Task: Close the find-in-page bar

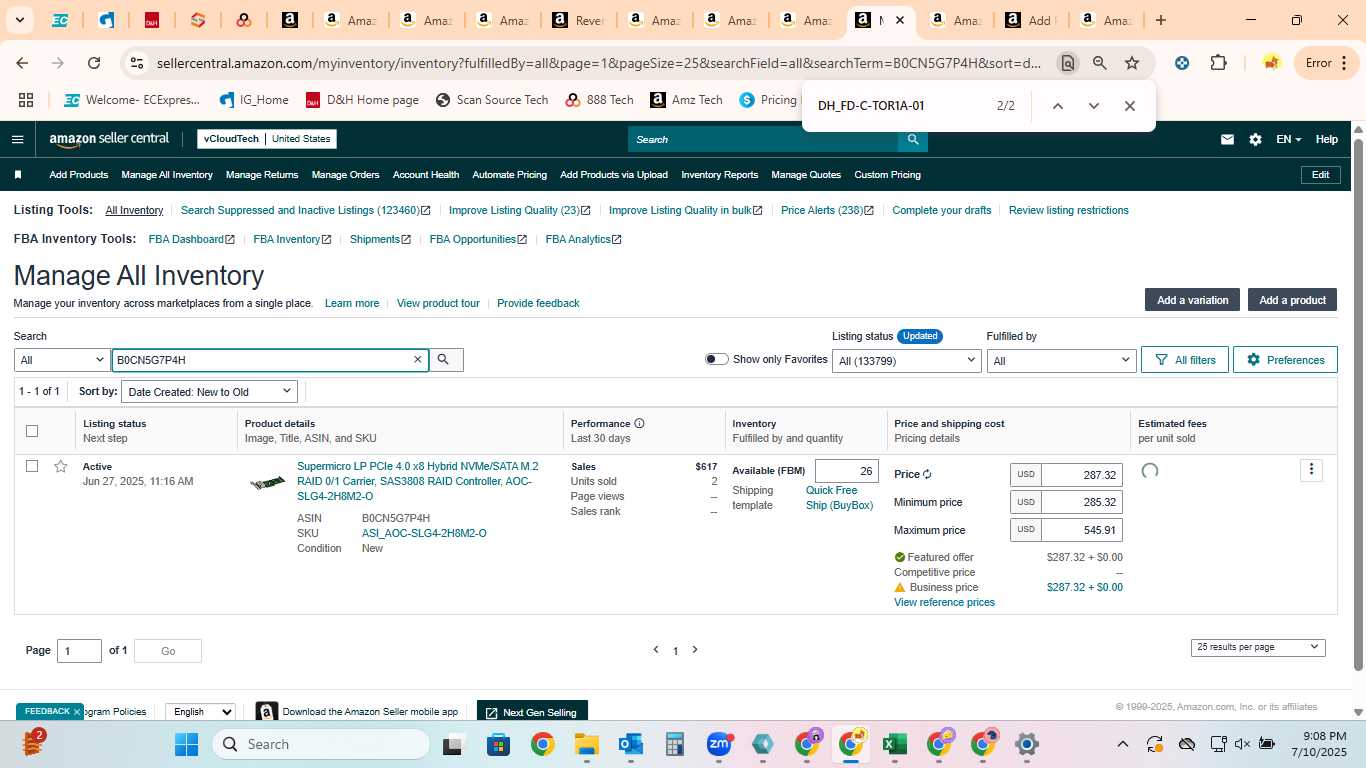Action: point(1129,106)
